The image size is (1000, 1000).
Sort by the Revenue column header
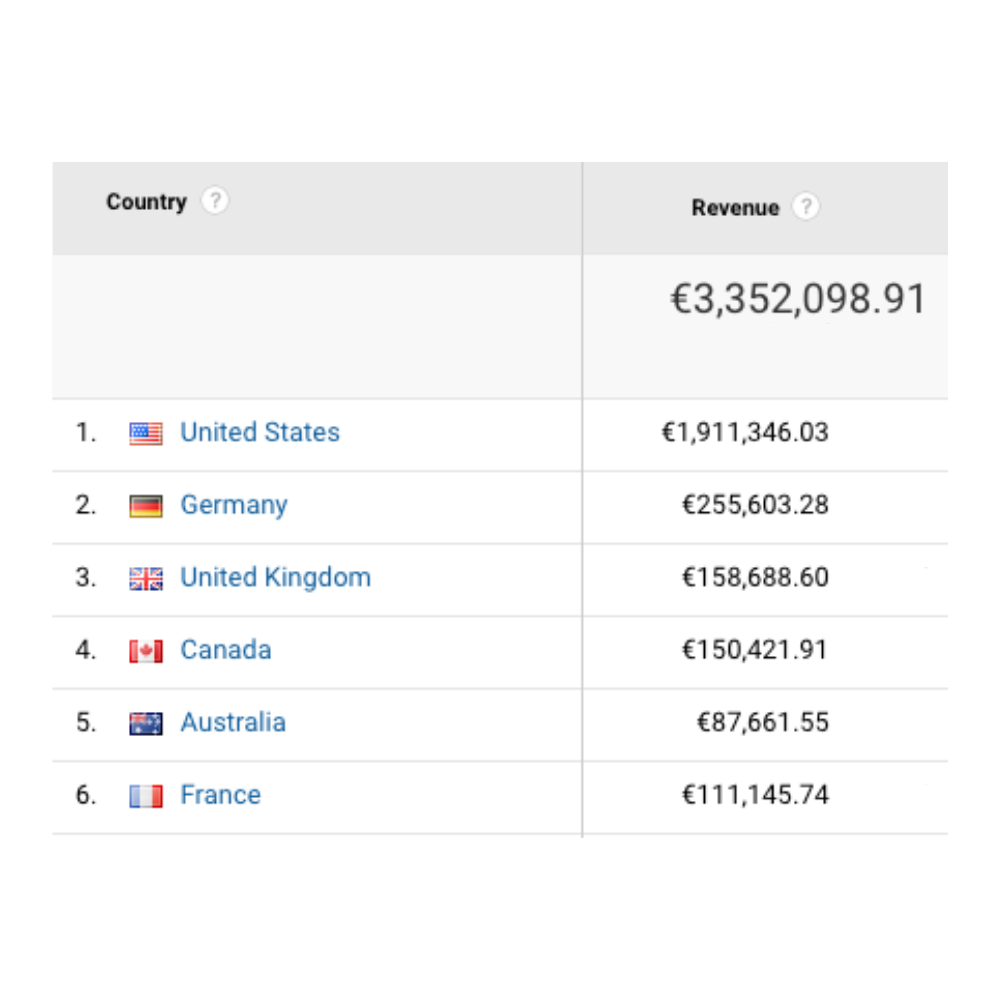735,207
